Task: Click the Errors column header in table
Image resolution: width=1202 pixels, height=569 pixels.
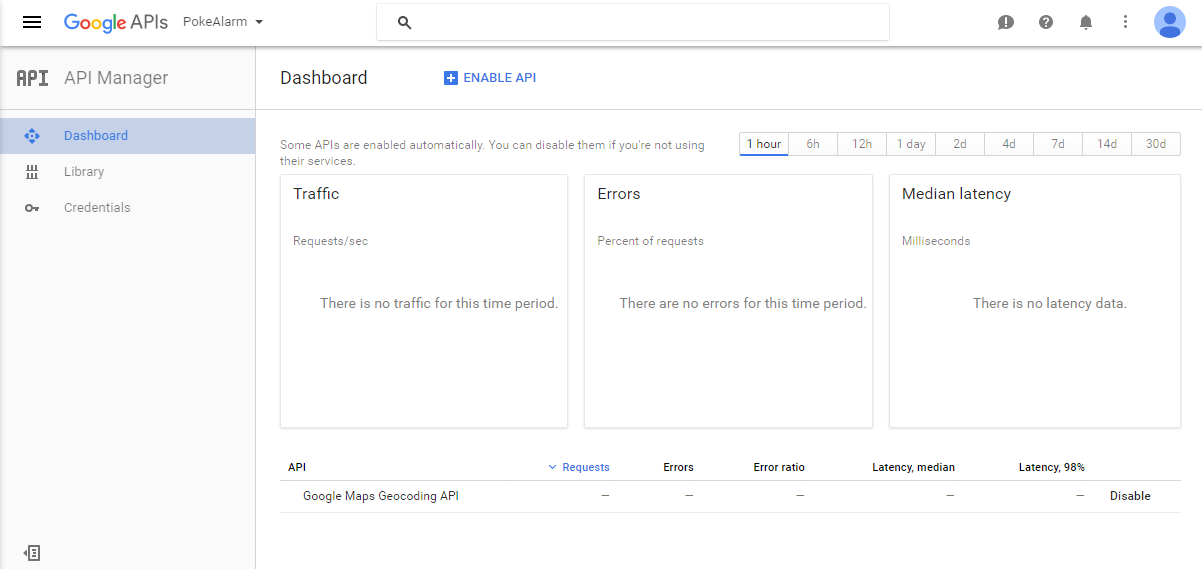Action: (678, 467)
